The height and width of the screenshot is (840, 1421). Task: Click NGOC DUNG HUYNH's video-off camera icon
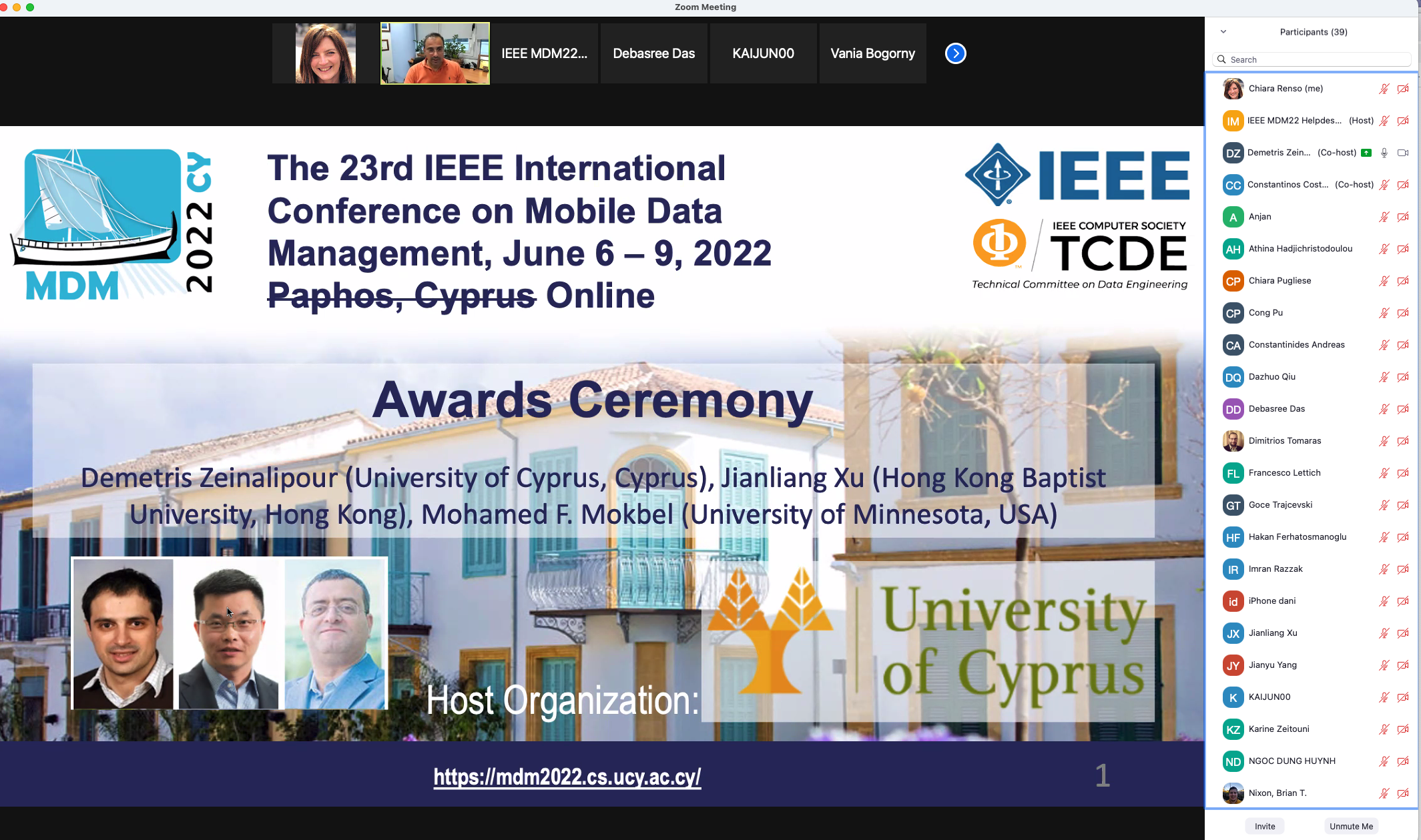[1403, 761]
